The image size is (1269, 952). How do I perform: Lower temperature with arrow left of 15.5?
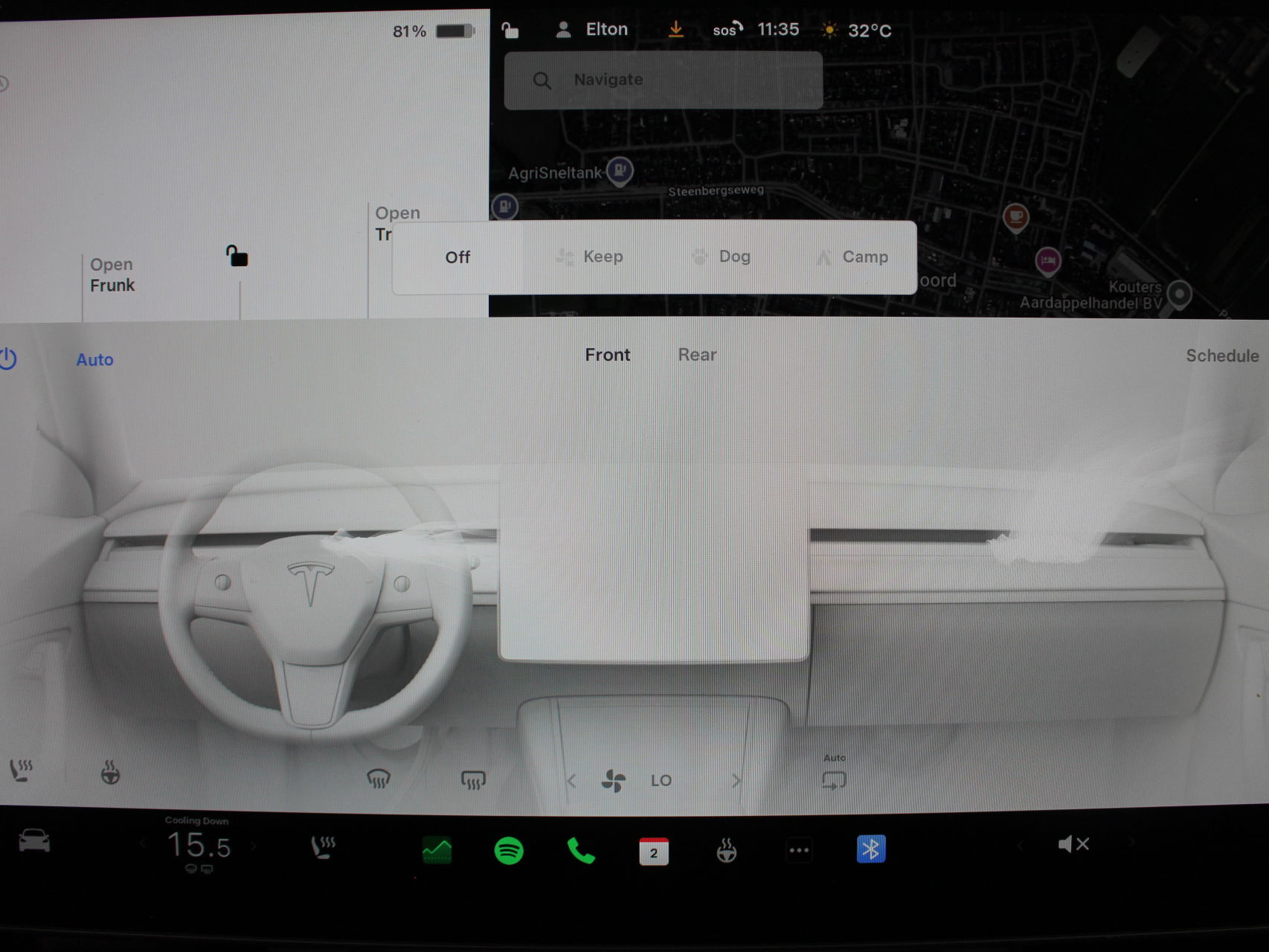point(144,845)
